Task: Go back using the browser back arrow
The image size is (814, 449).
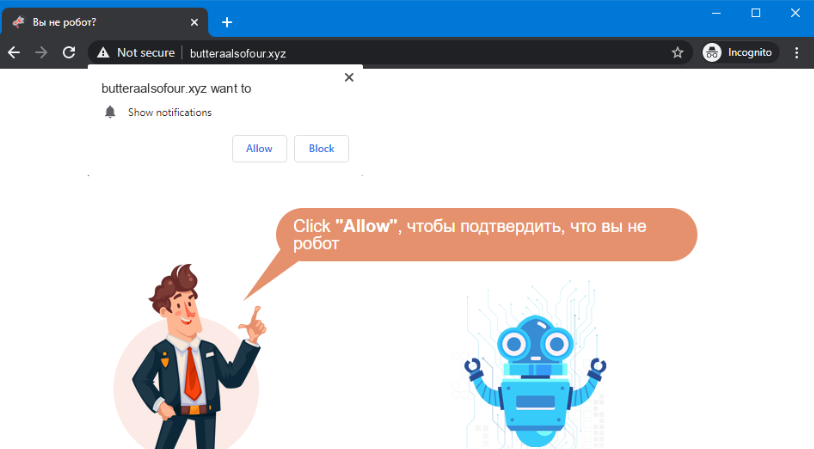Action: pos(14,52)
